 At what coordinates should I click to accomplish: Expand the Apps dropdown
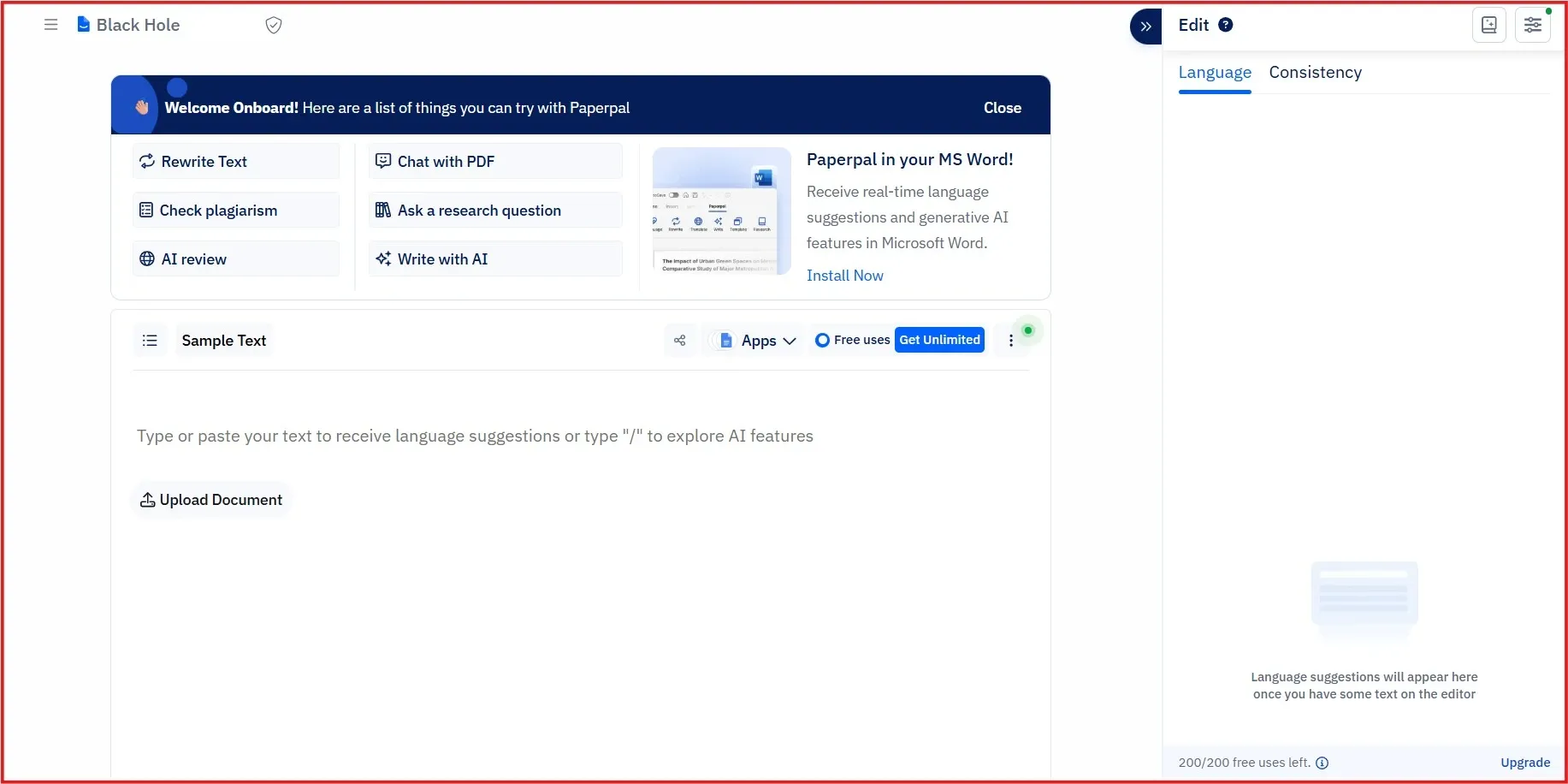[x=758, y=341]
